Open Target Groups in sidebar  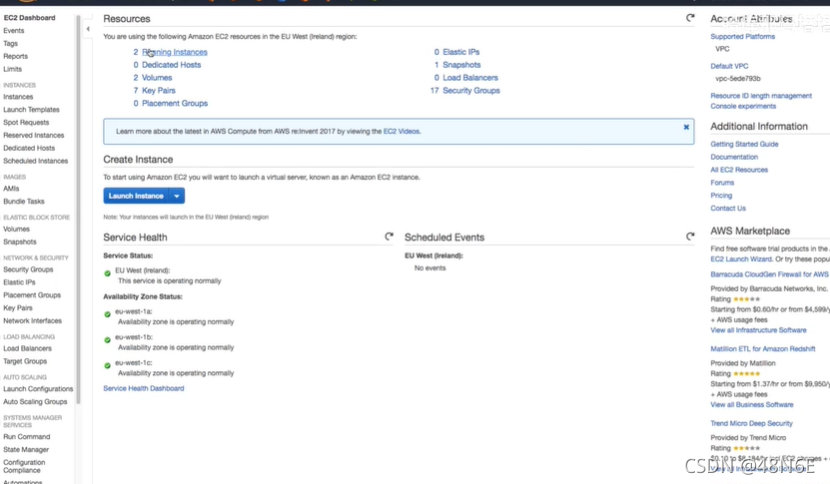click(25, 361)
